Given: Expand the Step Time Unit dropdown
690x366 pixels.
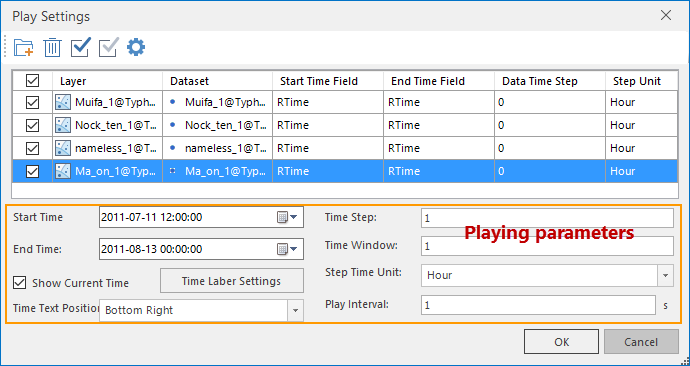Looking at the screenshot, I should point(665,275).
